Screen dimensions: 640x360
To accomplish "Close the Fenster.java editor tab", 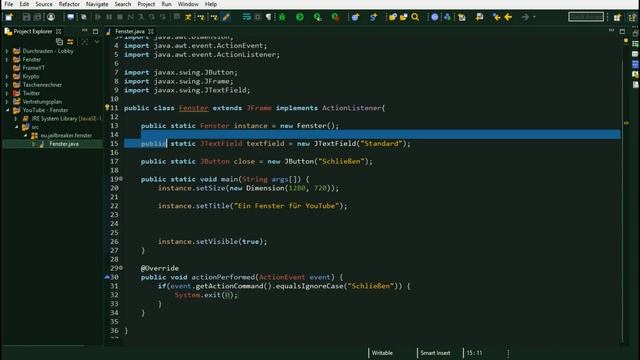I will (151, 31).
